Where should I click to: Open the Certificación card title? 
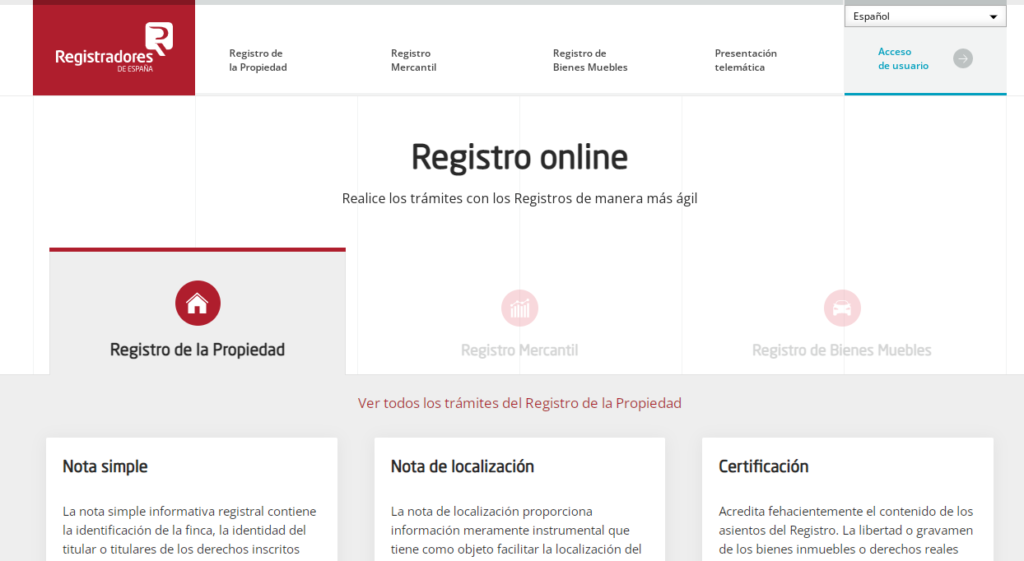[763, 466]
